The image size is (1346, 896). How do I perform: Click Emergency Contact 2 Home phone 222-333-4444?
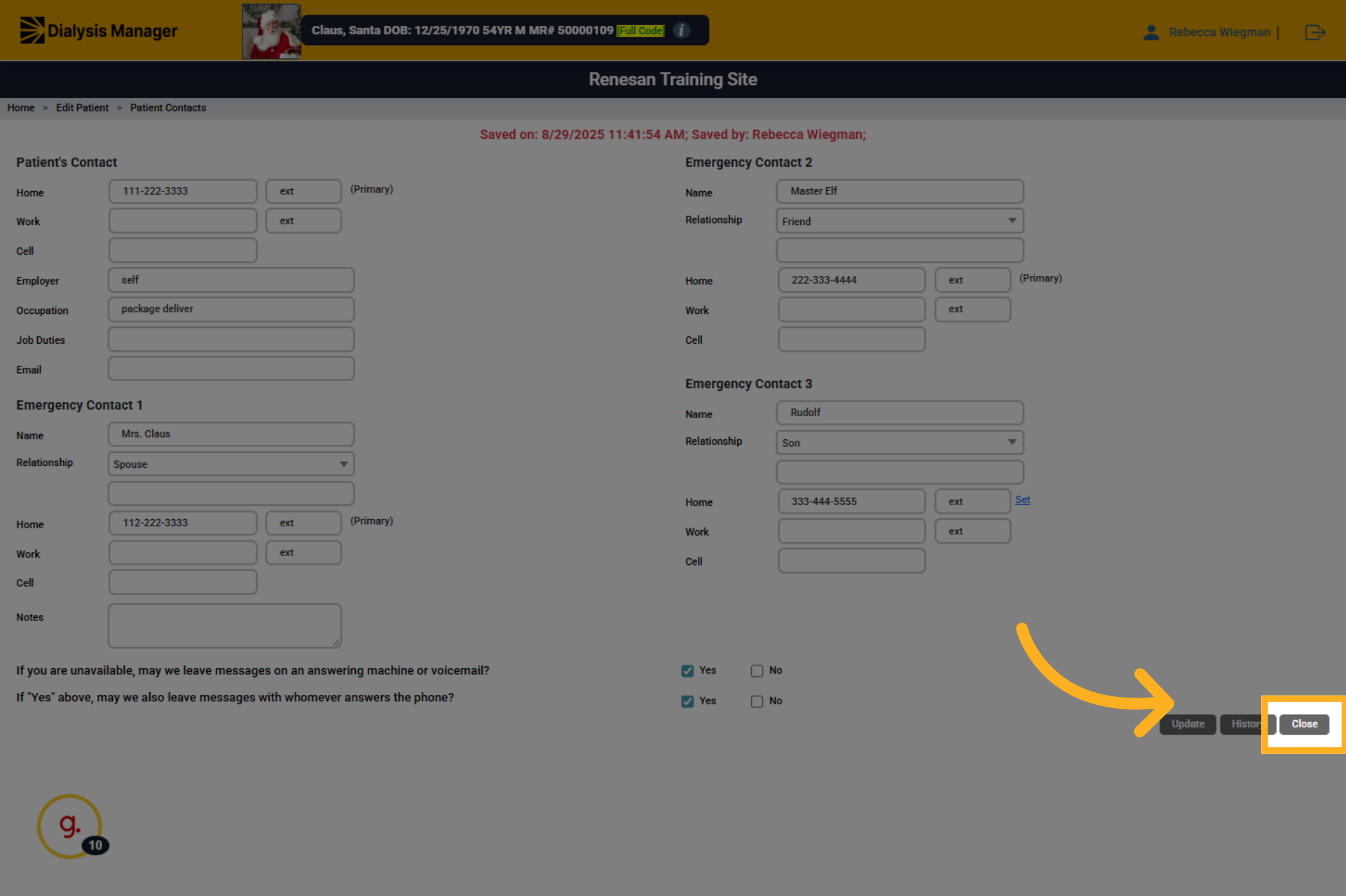851,280
